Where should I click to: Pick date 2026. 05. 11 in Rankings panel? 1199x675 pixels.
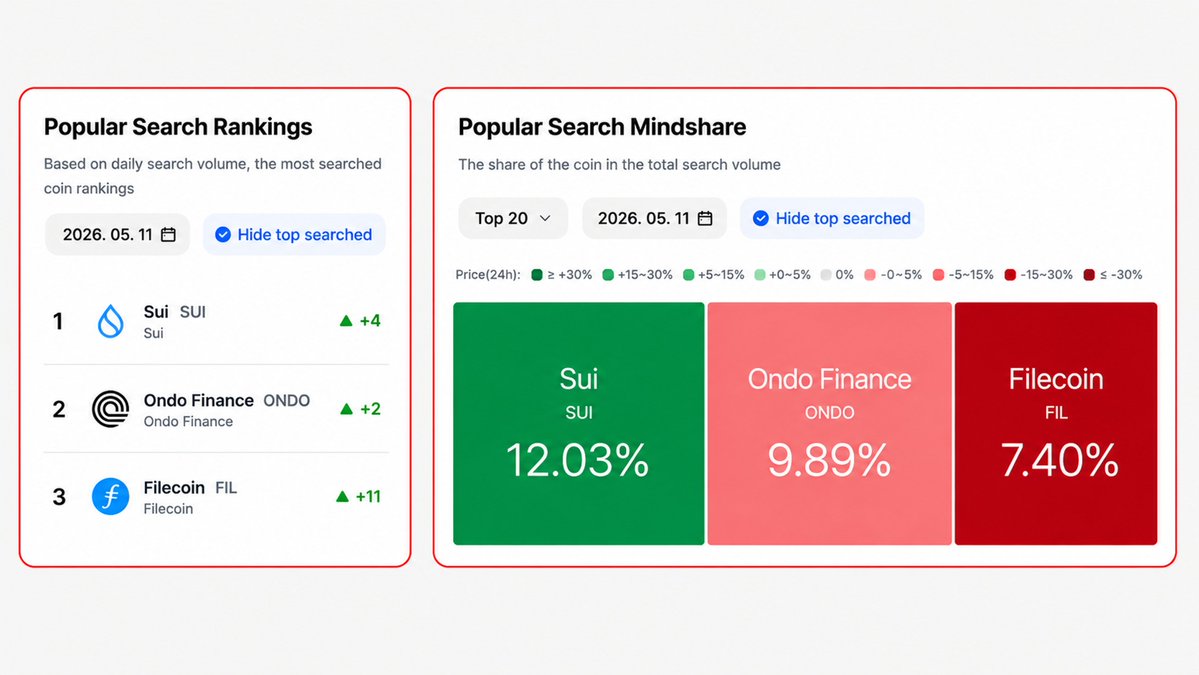click(118, 235)
